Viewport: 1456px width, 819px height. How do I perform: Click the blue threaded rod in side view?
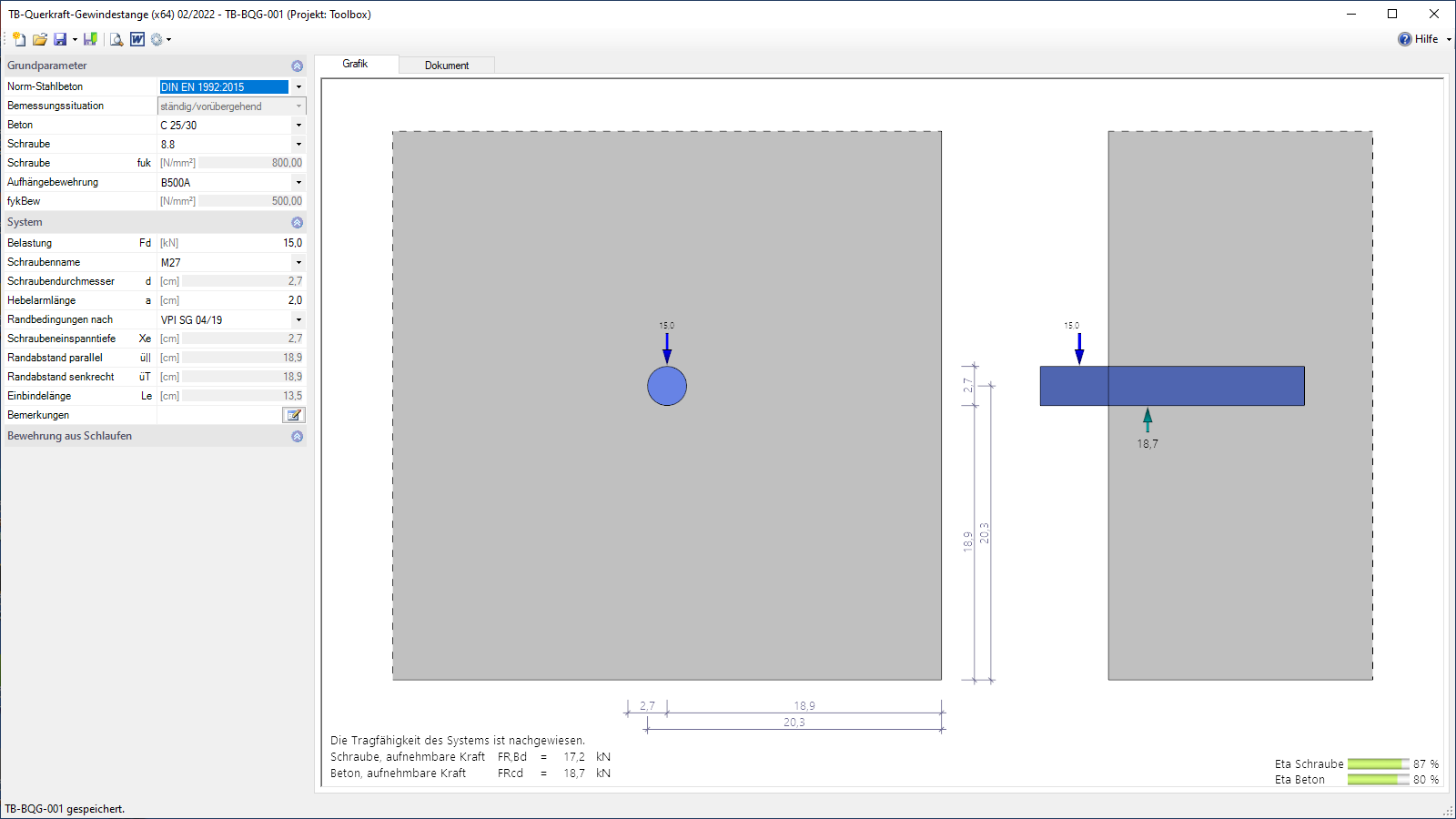pyautogui.click(x=1172, y=386)
